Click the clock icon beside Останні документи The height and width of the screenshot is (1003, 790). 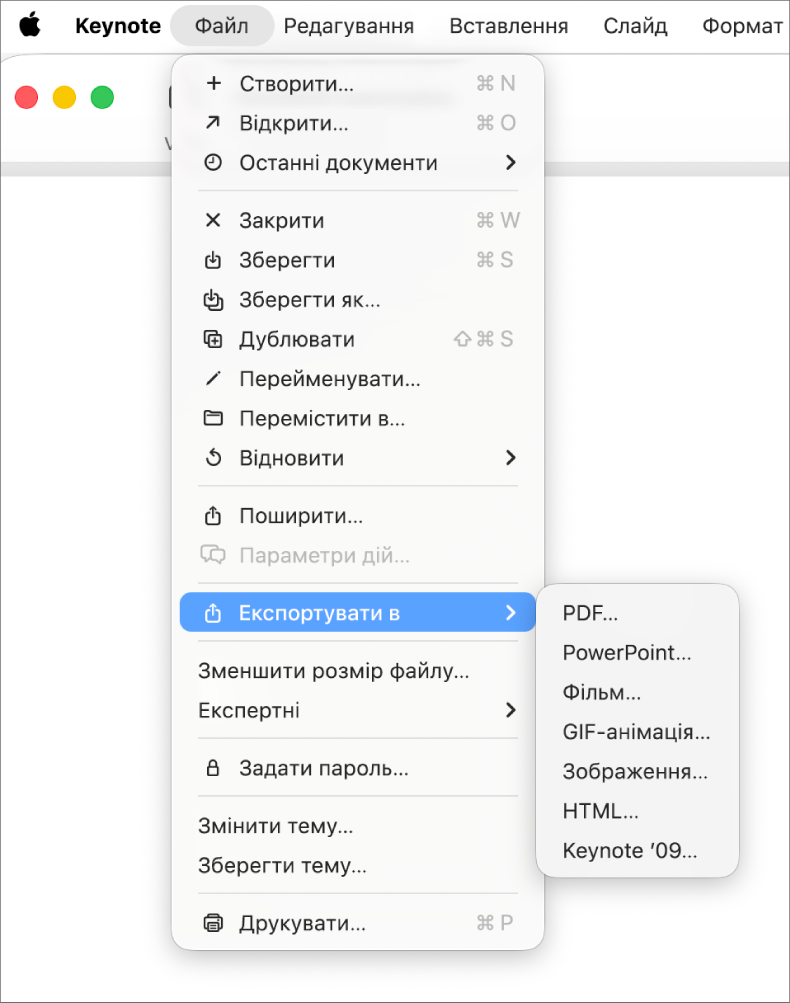coord(213,162)
